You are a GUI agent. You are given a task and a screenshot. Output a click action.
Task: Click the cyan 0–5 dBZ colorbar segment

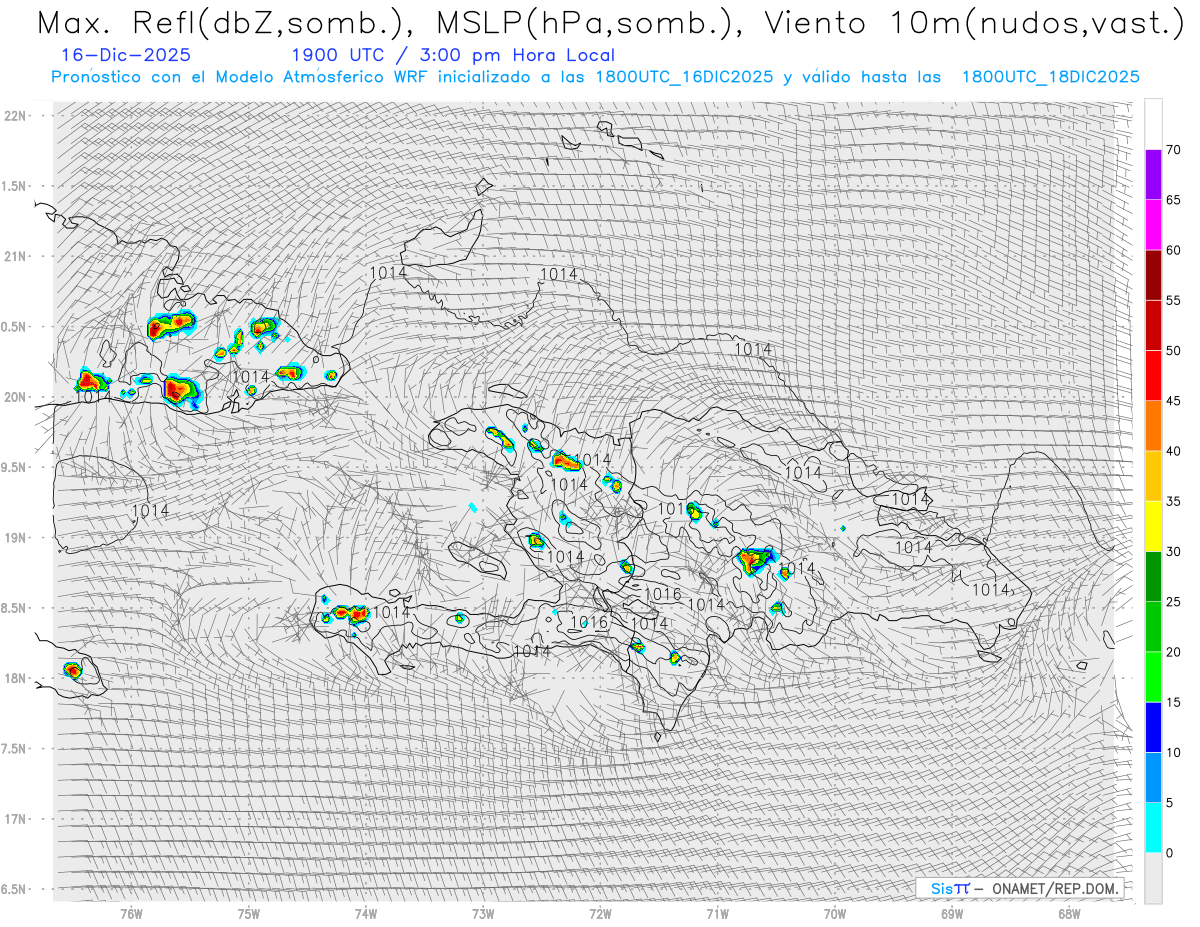coord(1153,827)
